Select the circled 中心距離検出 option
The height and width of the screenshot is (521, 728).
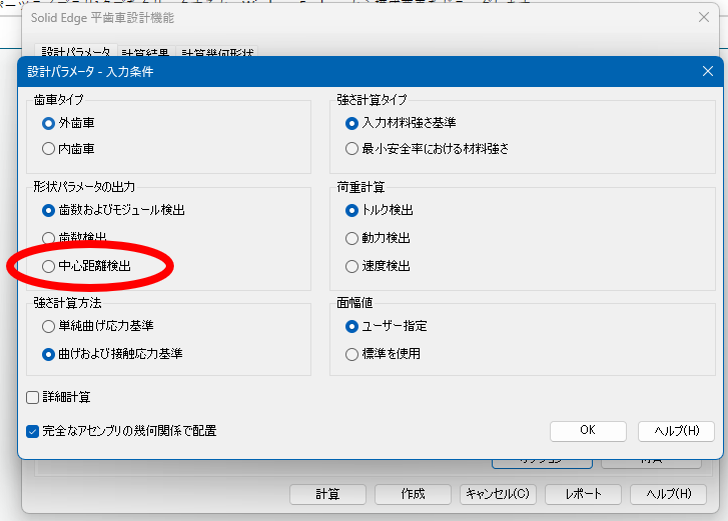click(48, 267)
